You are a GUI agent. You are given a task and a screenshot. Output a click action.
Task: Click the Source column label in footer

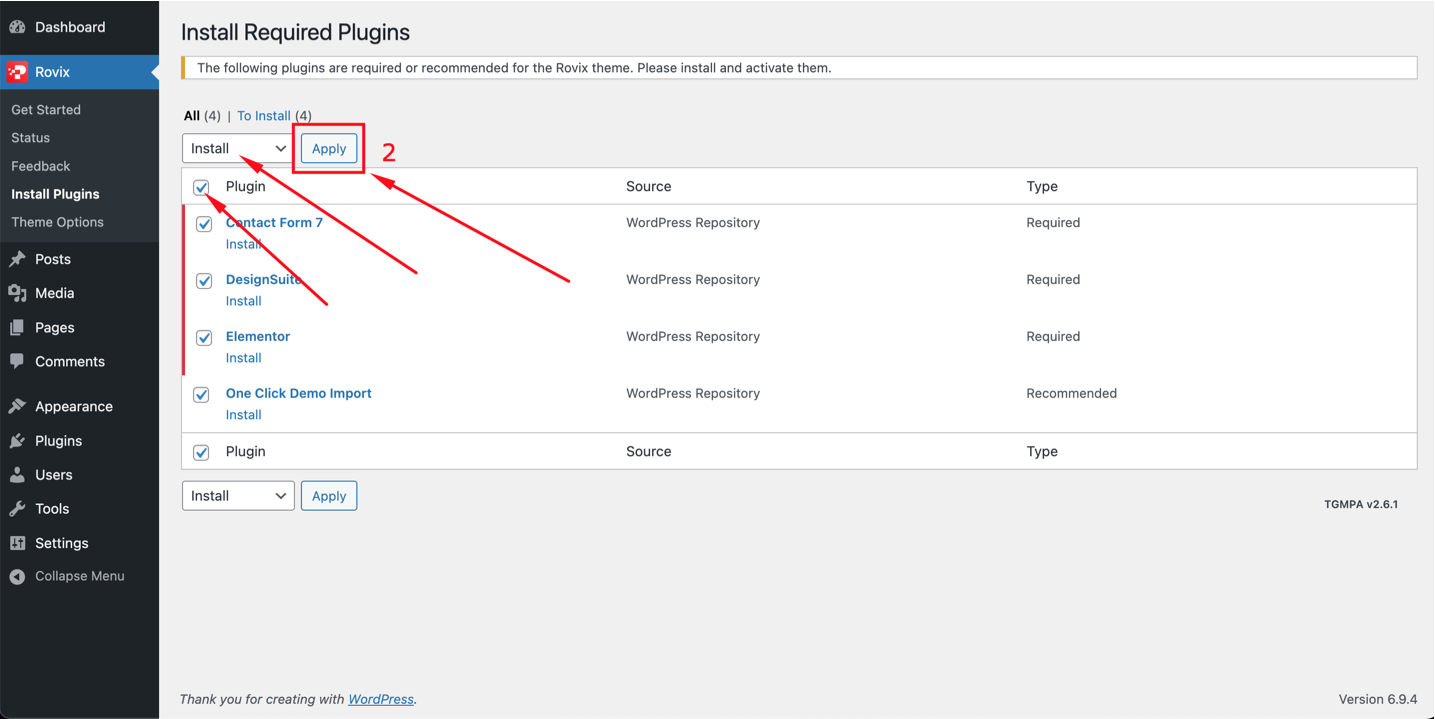tap(649, 452)
